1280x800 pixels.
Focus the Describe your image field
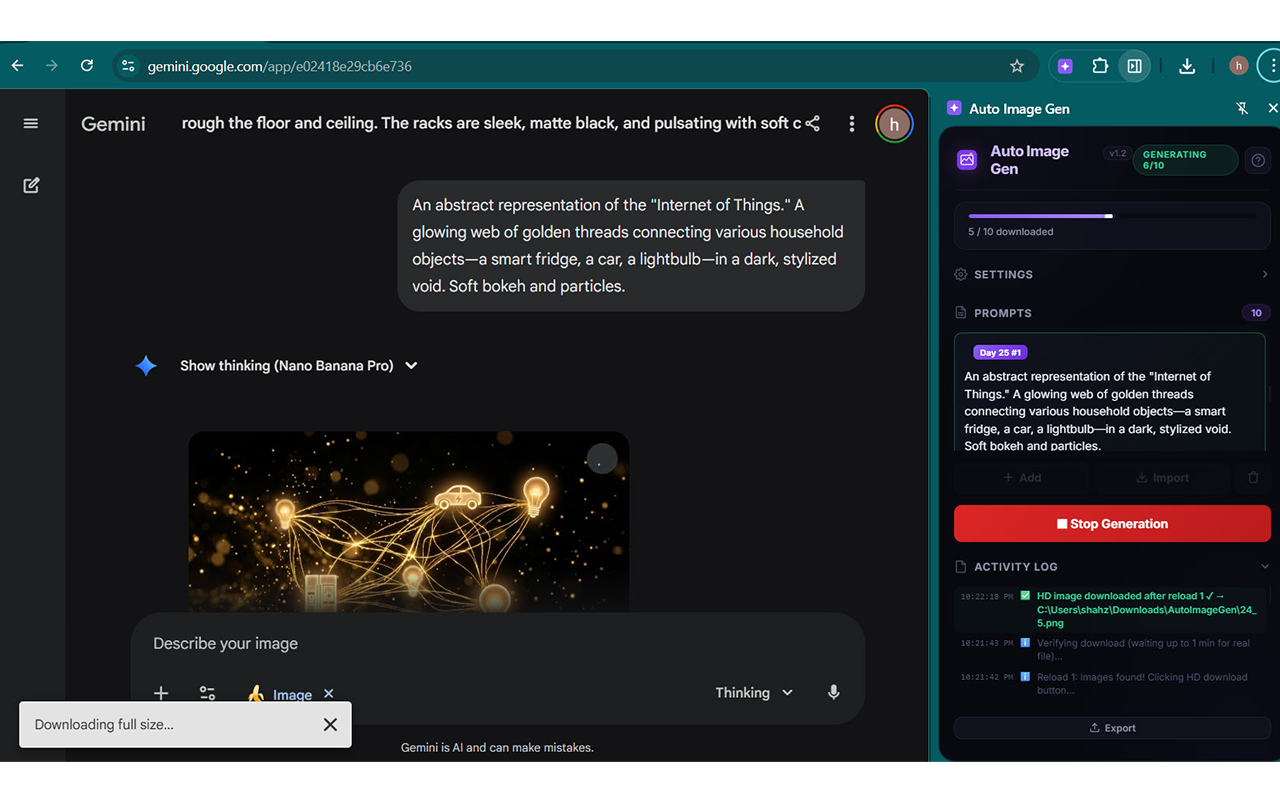pyautogui.click(x=497, y=644)
